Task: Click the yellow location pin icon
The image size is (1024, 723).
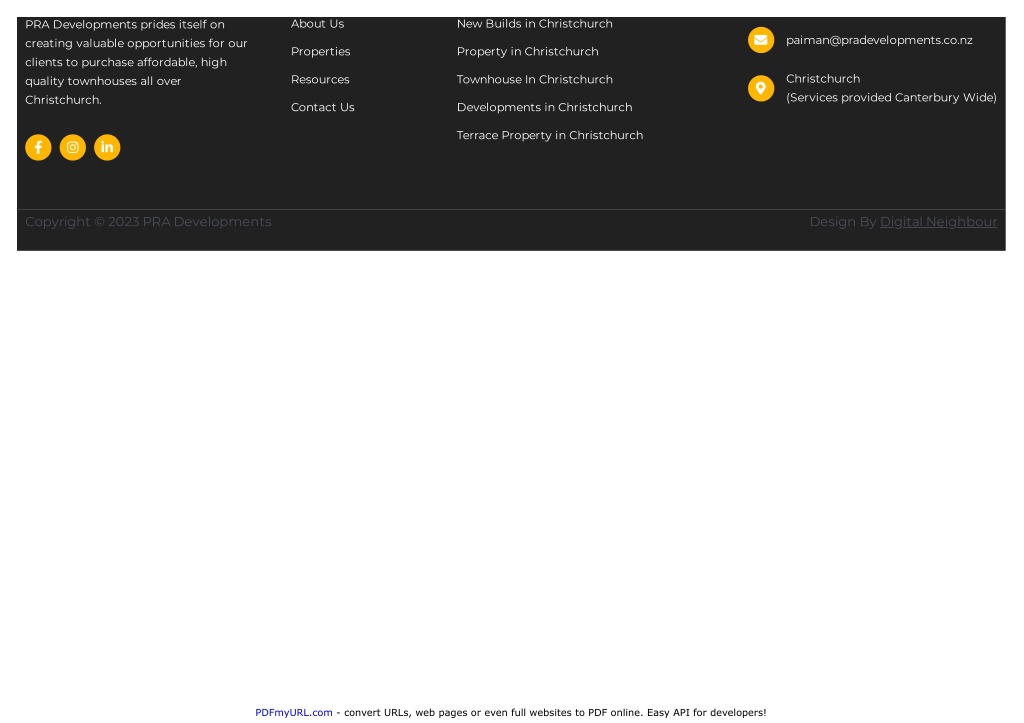Action: [761, 88]
